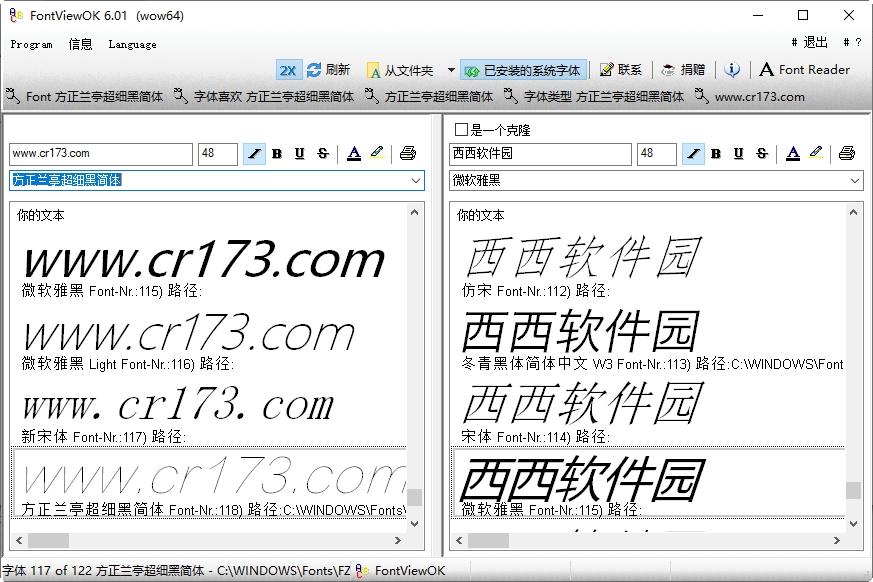Click the # 退出 exit button
Viewport: 873px width, 582px height.
click(809, 43)
